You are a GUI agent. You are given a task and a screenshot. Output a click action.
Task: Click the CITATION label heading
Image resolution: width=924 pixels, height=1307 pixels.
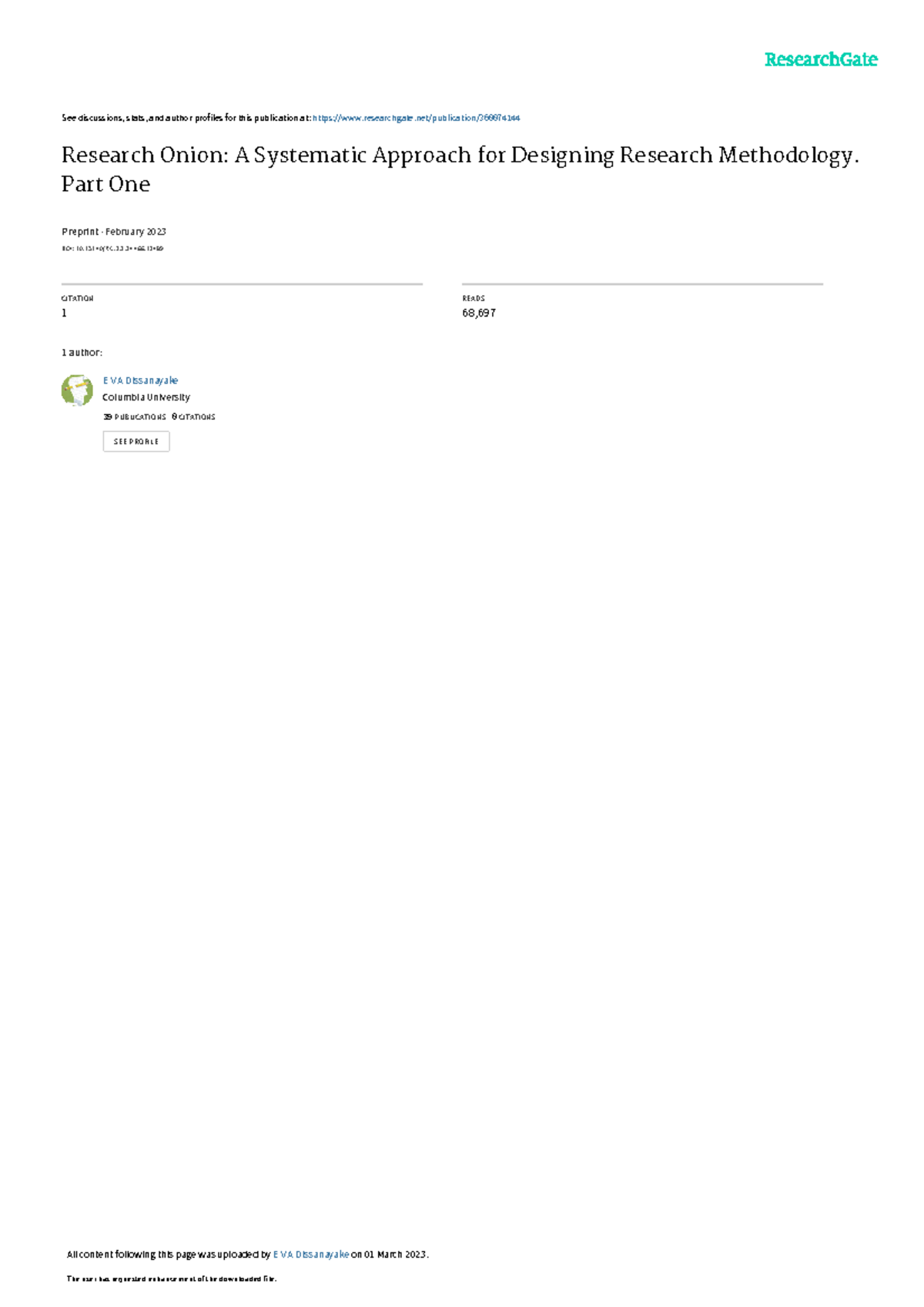(x=77, y=298)
